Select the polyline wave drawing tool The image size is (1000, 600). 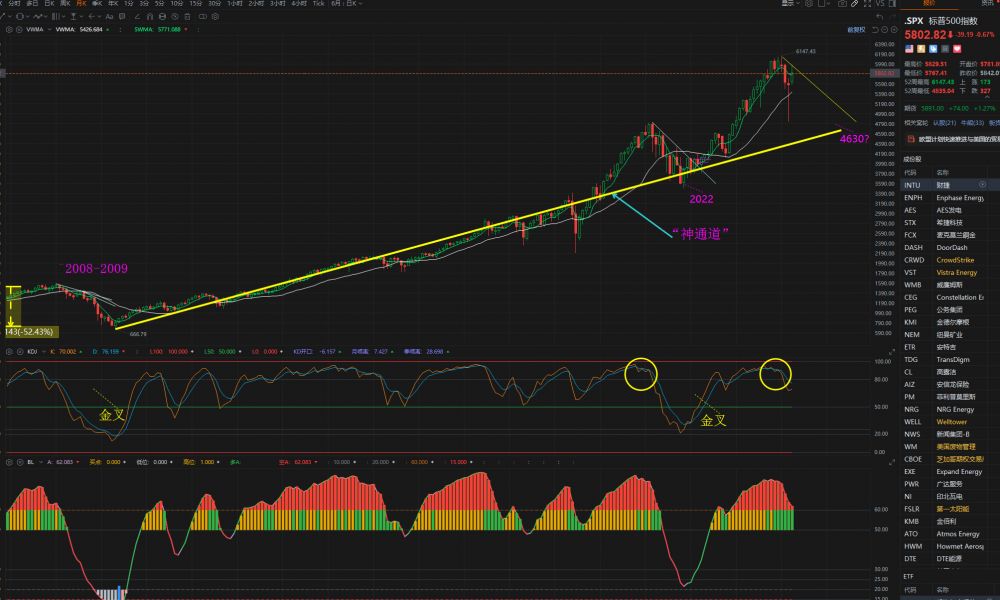(x=38, y=17)
